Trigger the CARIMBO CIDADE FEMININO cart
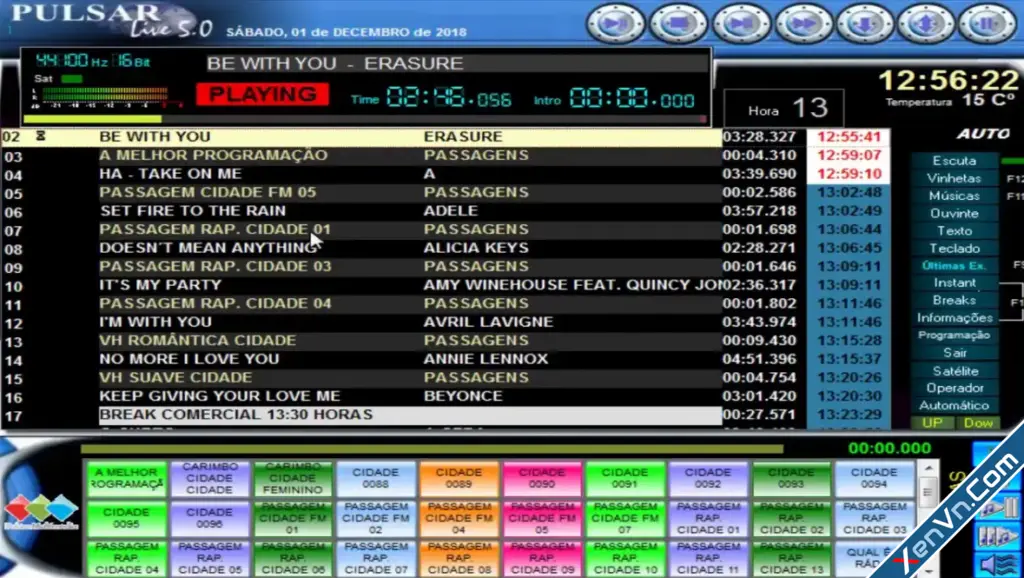The height and width of the screenshot is (578, 1024). (293, 479)
